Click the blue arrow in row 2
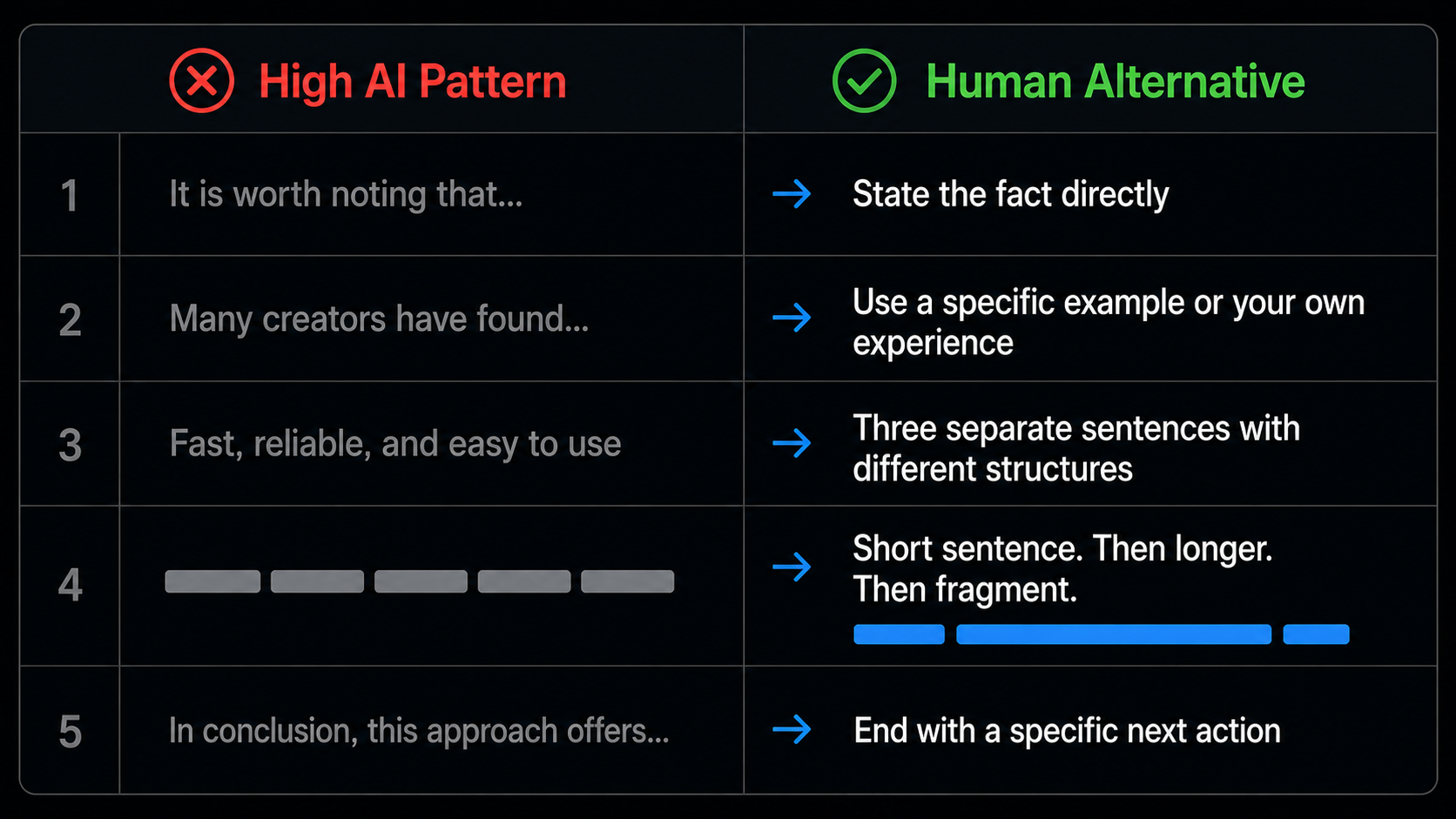 (792, 318)
